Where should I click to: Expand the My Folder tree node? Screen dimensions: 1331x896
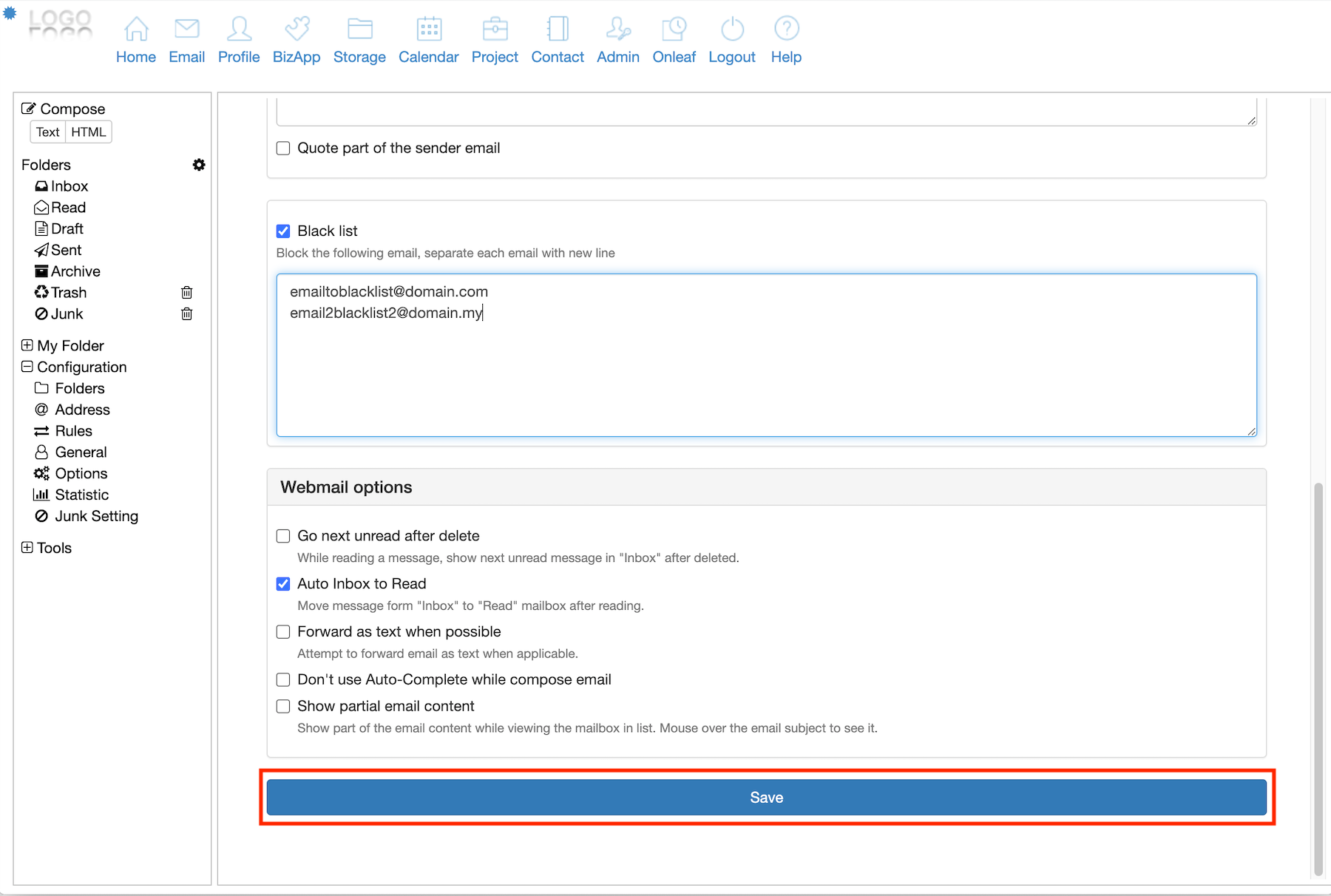(27, 345)
